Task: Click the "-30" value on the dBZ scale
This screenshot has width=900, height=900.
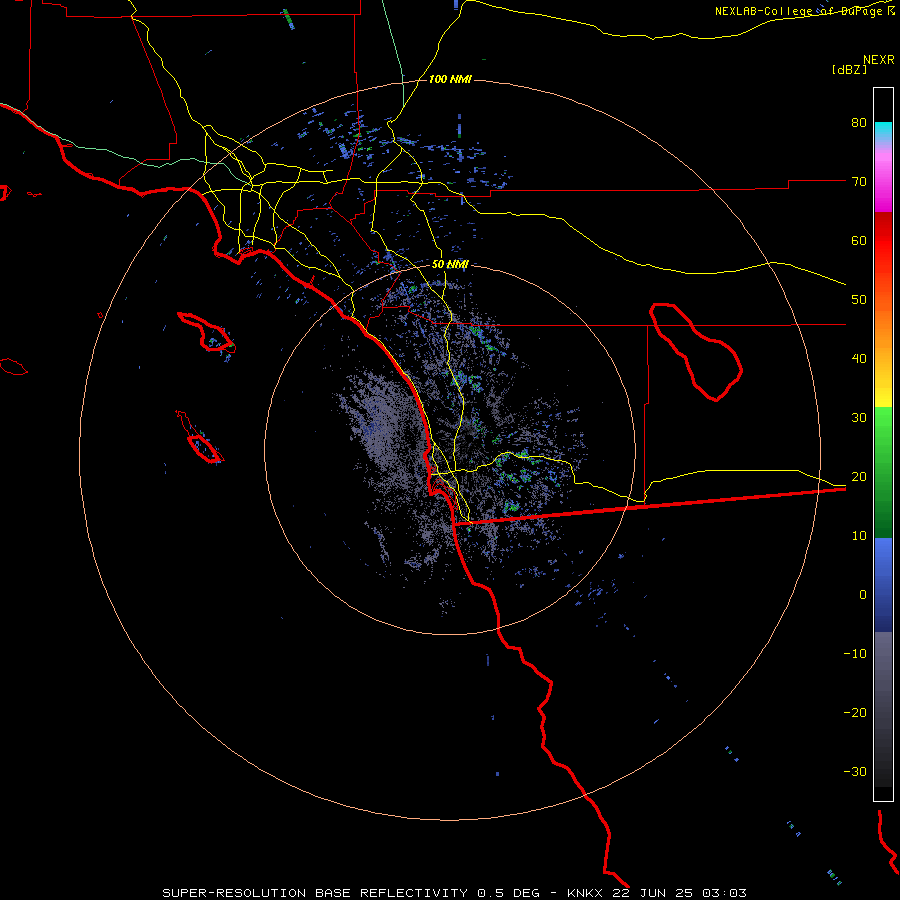Action: coord(855,771)
